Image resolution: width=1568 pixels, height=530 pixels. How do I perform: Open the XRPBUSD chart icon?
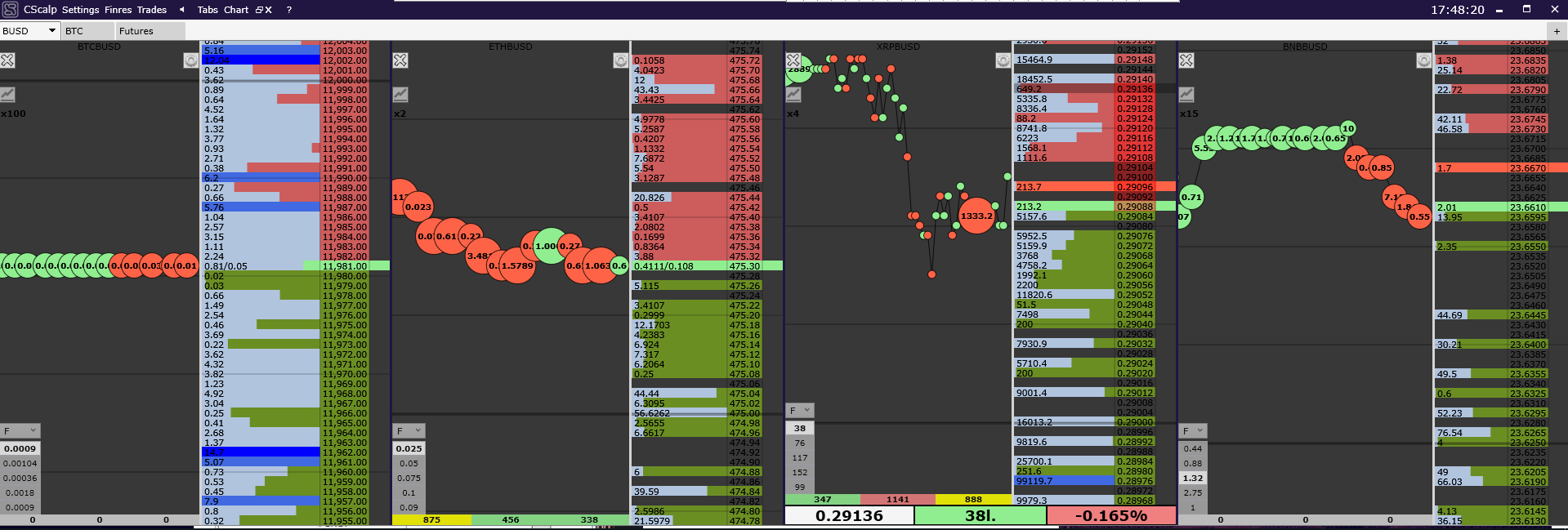tap(793, 95)
